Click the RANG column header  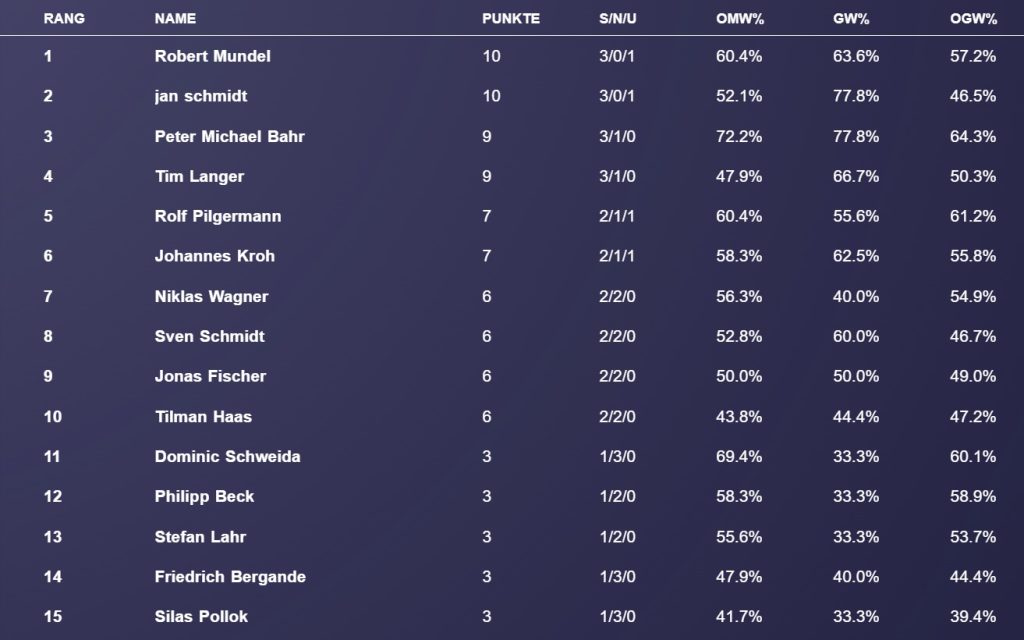(x=62, y=18)
